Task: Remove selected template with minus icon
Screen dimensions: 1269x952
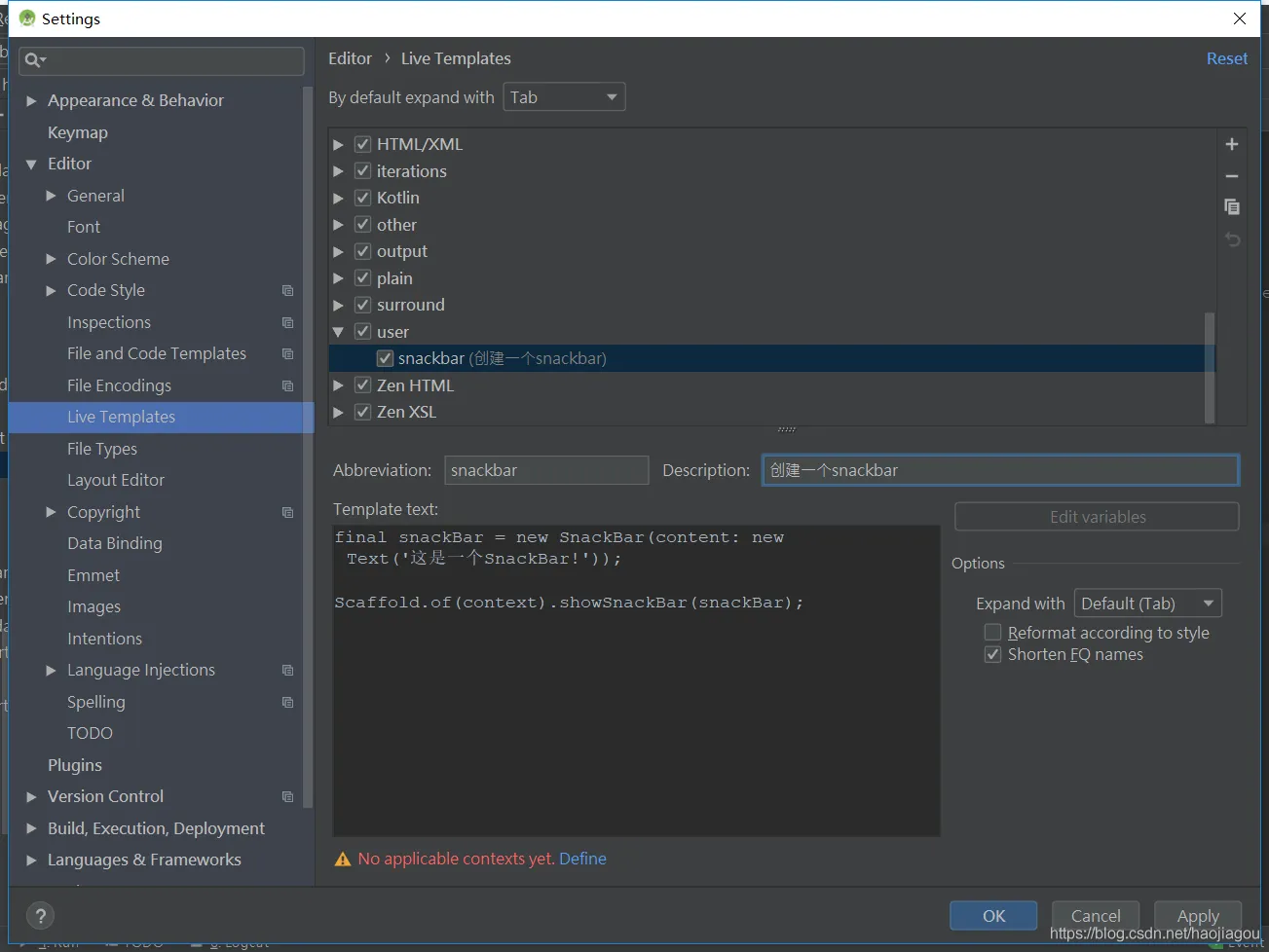Action: [1231, 176]
